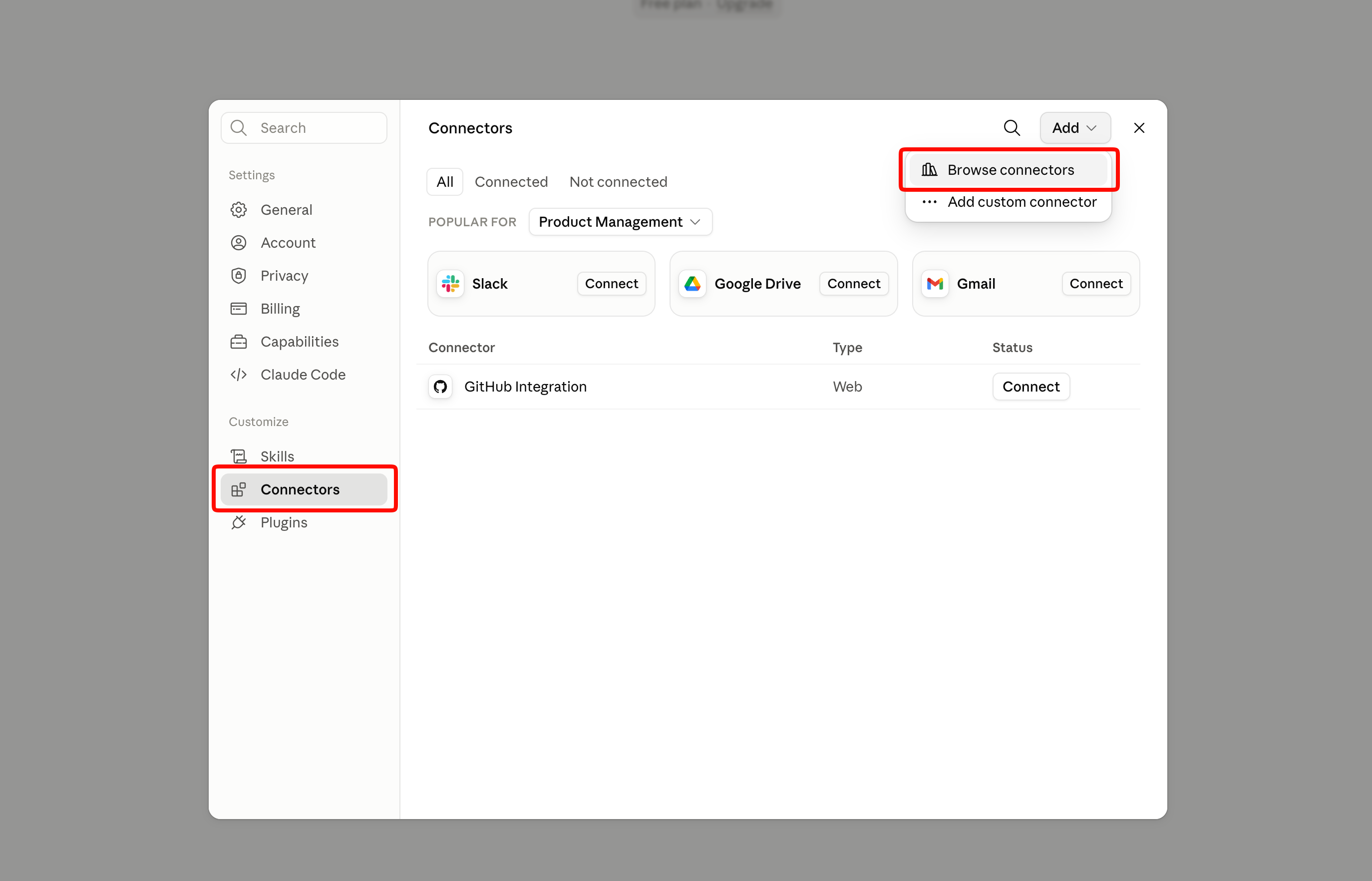Click the GitHub logo icon
Viewport: 1372px width, 881px height.
440,387
